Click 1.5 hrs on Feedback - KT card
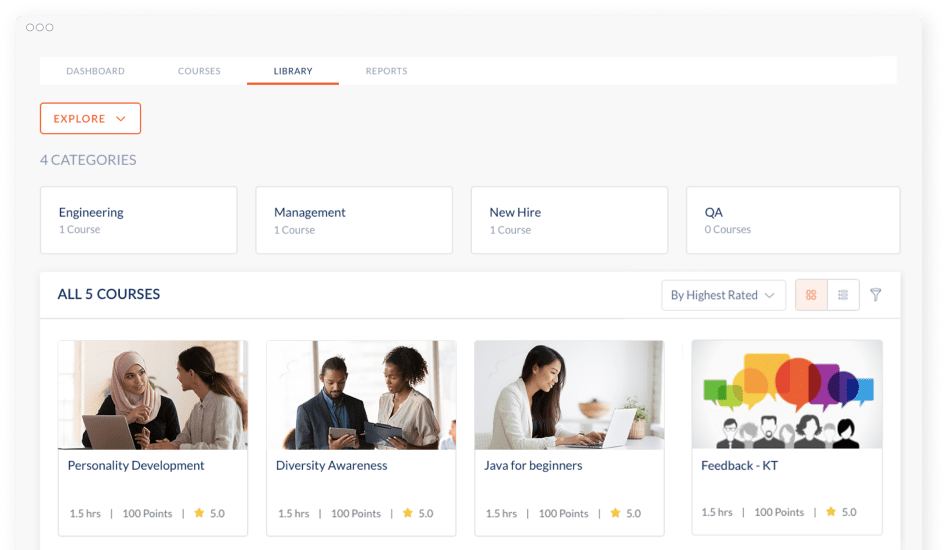 (x=717, y=512)
